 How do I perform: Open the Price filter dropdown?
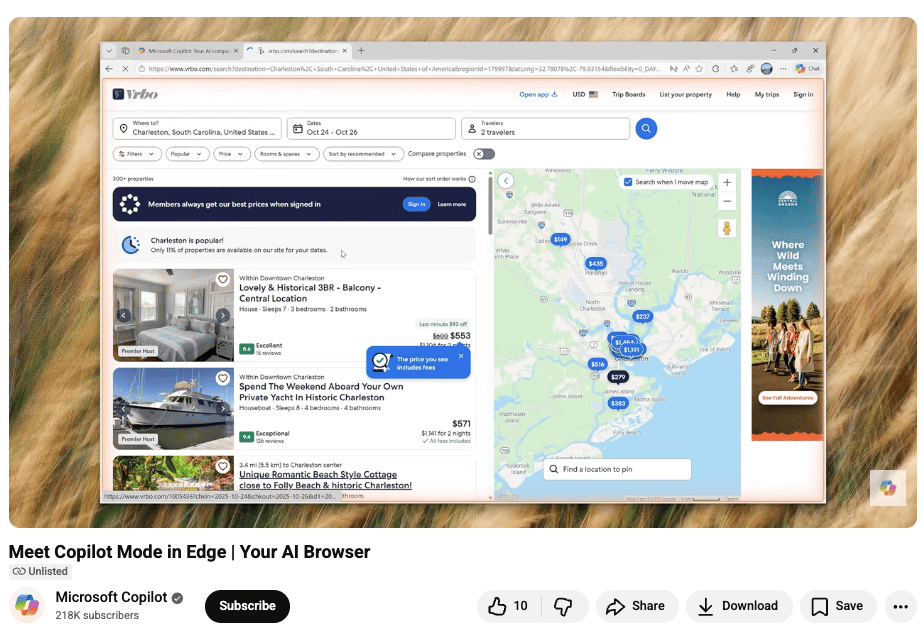(x=232, y=154)
